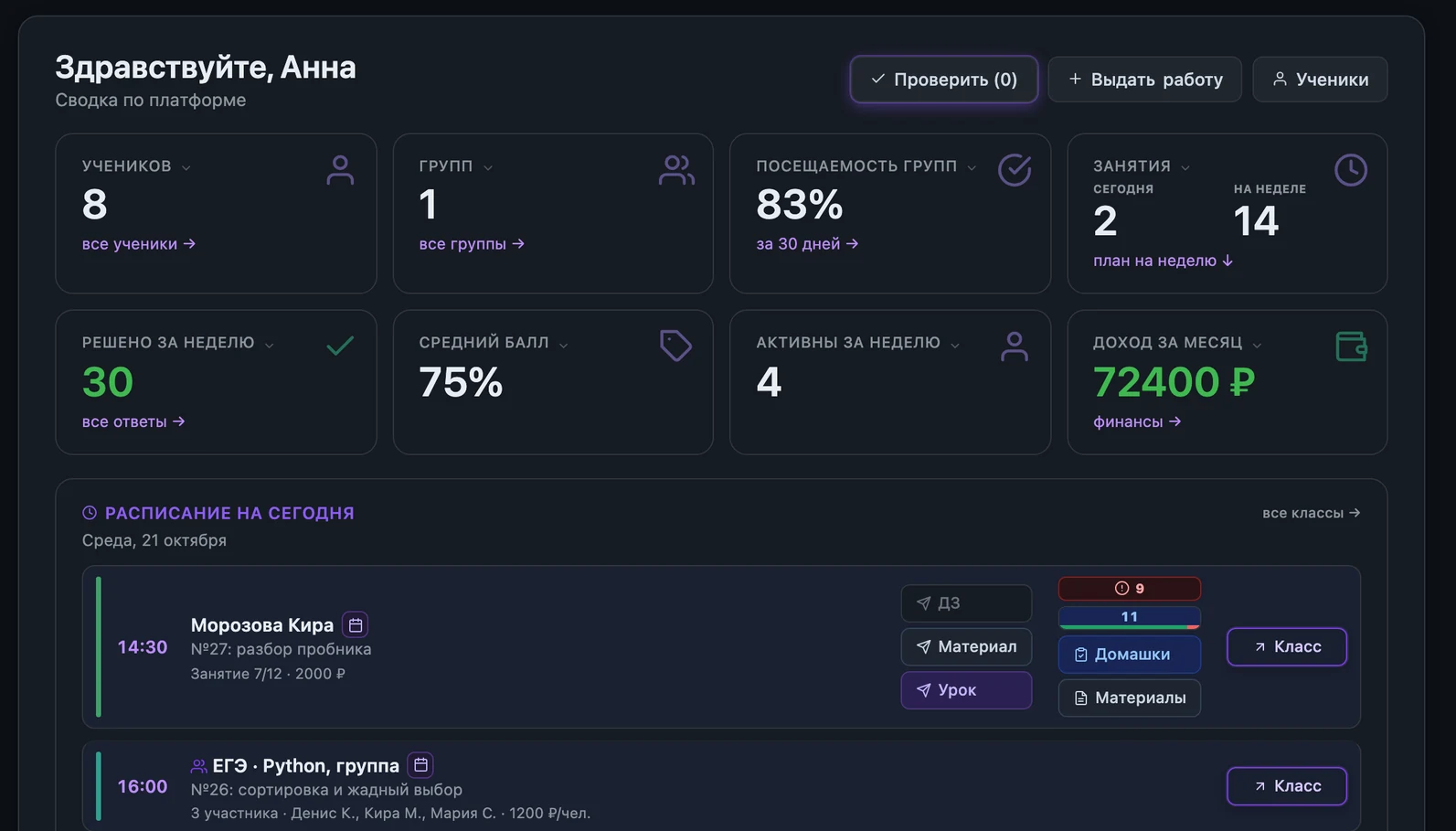Expand the Групп card dropdown chevron
Viewport: 1456px width, 831px height.
(488, 167)
